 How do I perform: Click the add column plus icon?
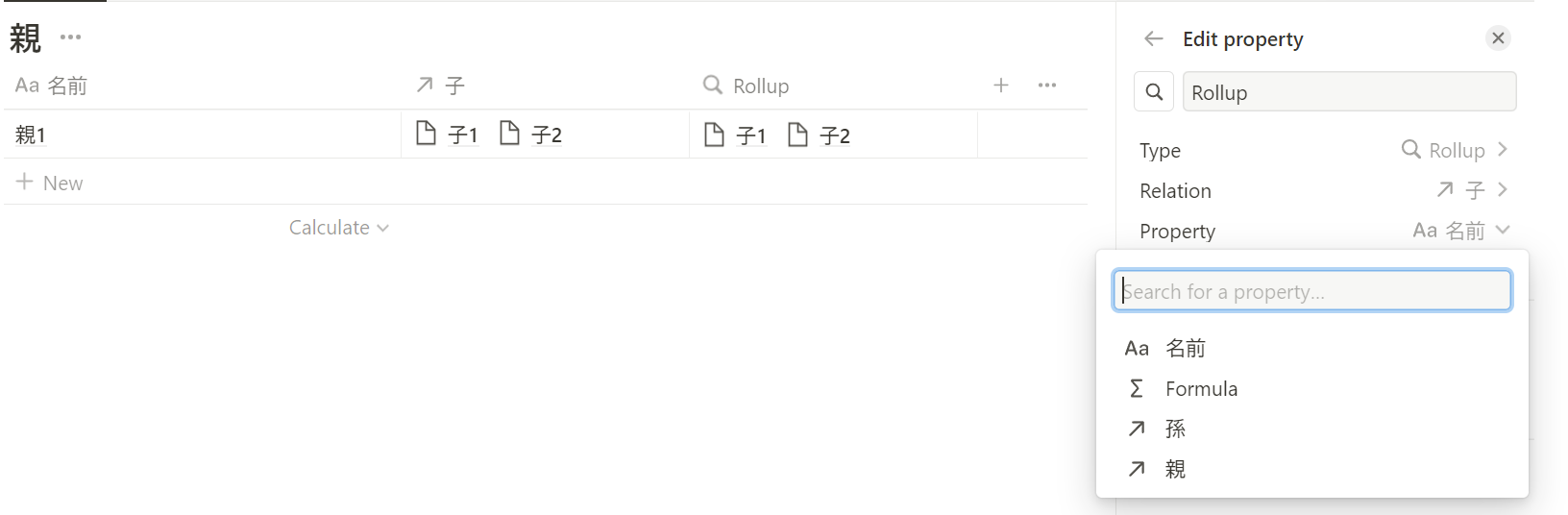point(1001,86)
